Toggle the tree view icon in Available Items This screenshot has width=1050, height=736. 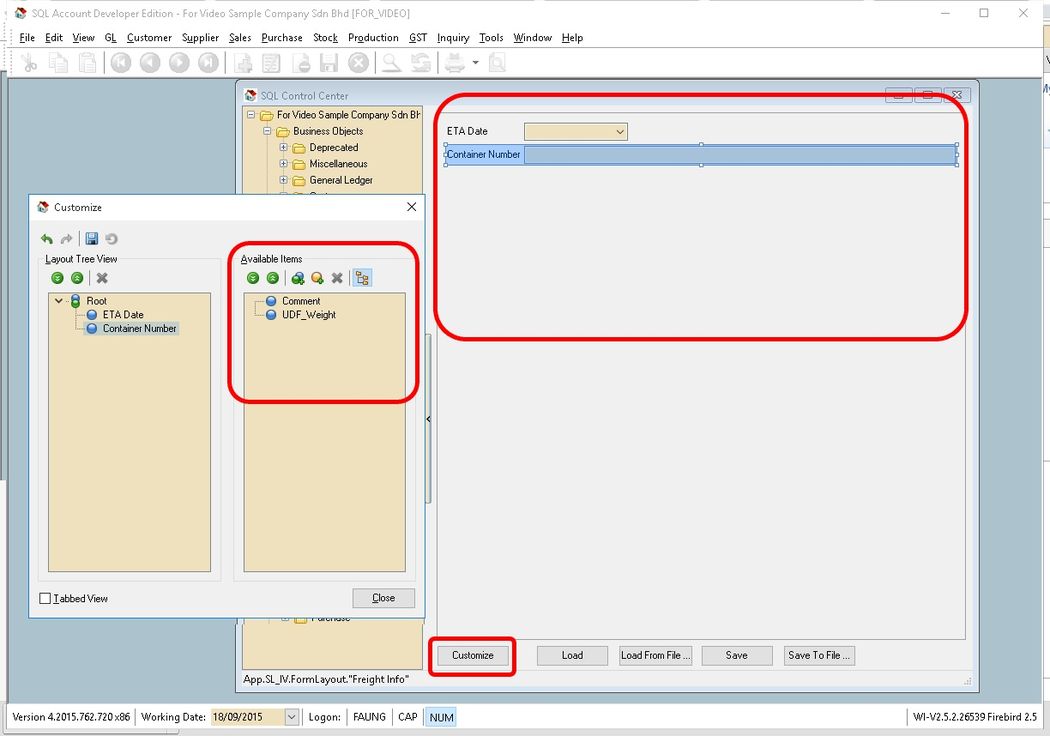click(362, 278)
